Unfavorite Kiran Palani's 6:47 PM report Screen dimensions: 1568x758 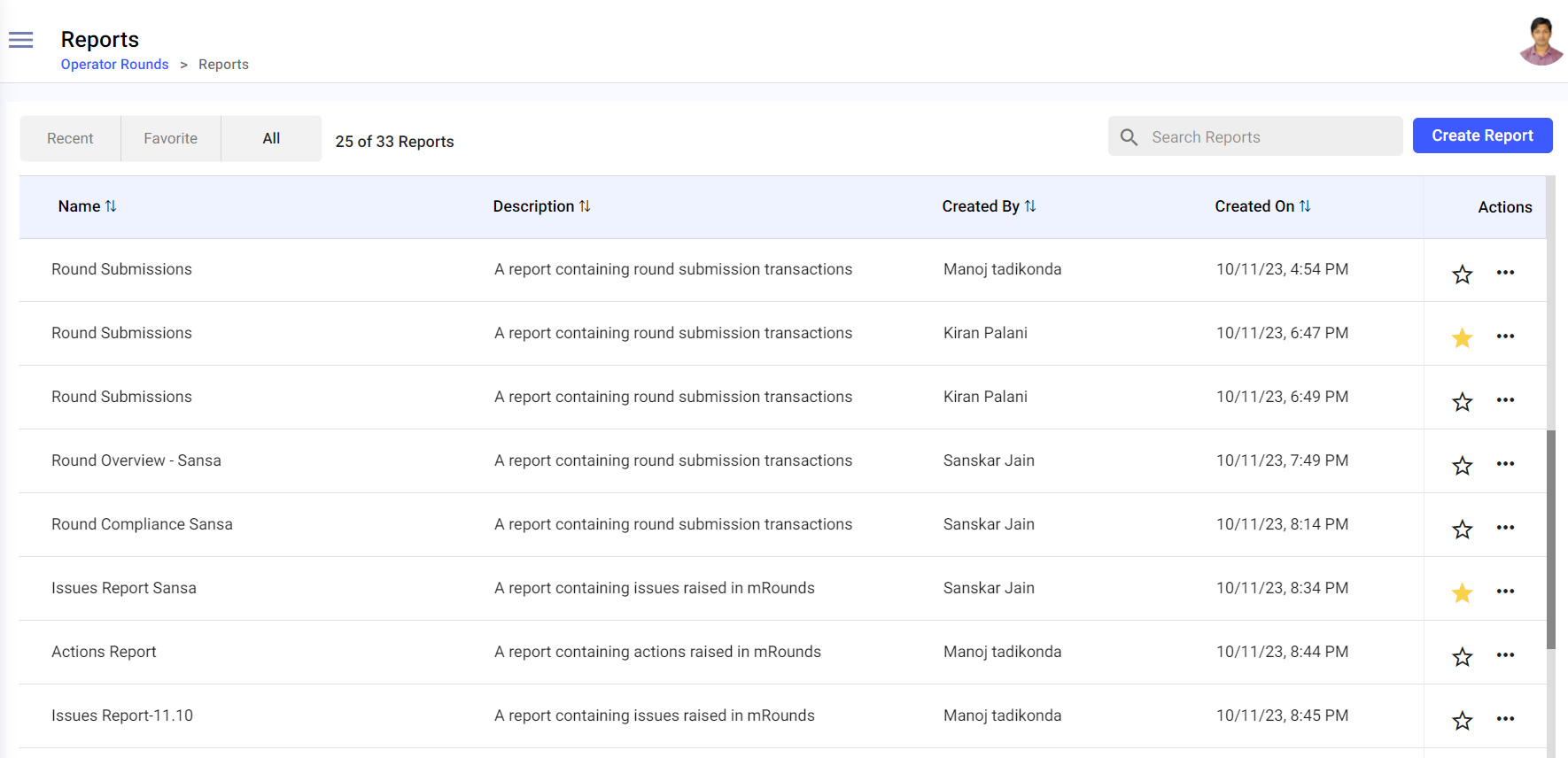1463,337
